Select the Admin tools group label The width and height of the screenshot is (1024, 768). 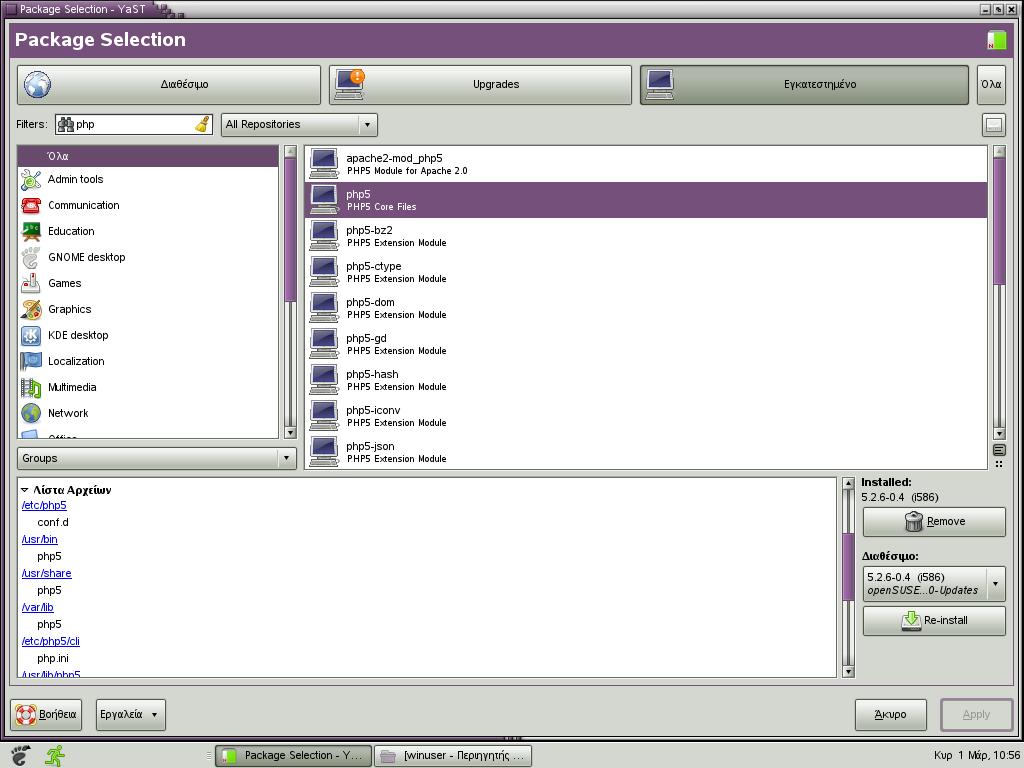point(76,180)
